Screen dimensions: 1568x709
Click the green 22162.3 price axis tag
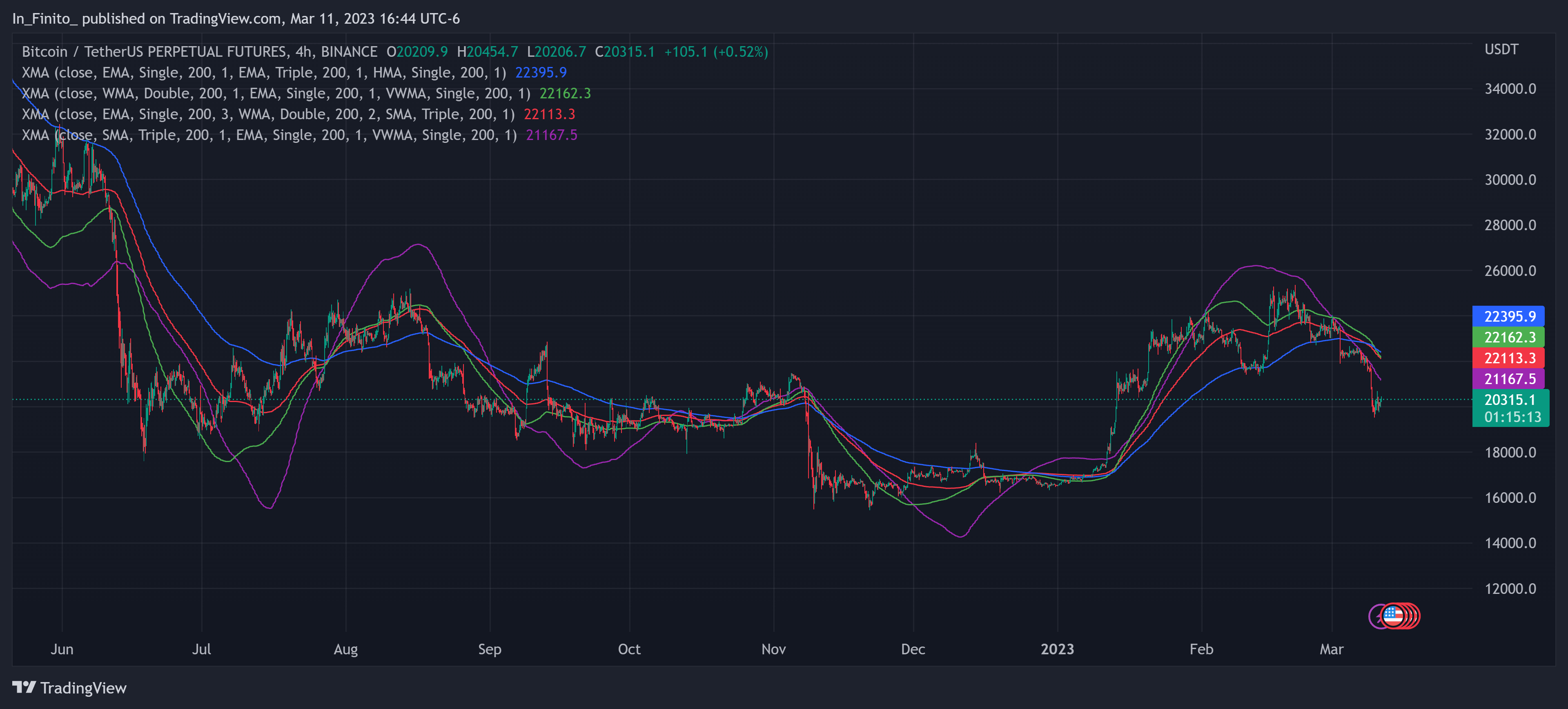(1508, 337)
